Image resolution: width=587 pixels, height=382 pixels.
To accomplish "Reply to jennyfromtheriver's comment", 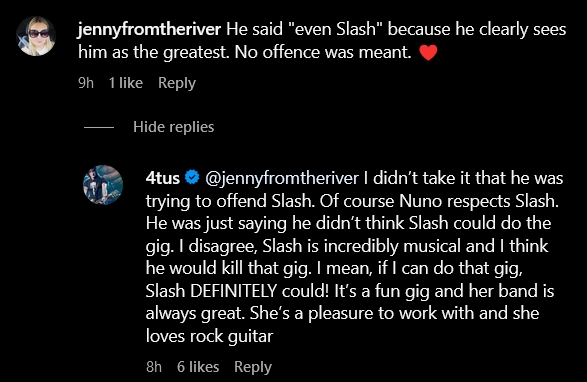I will [x=177, y=83].
